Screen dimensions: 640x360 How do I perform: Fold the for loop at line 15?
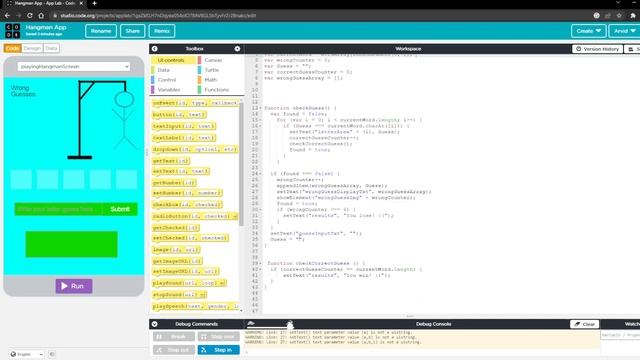click(x=260, y=120)
